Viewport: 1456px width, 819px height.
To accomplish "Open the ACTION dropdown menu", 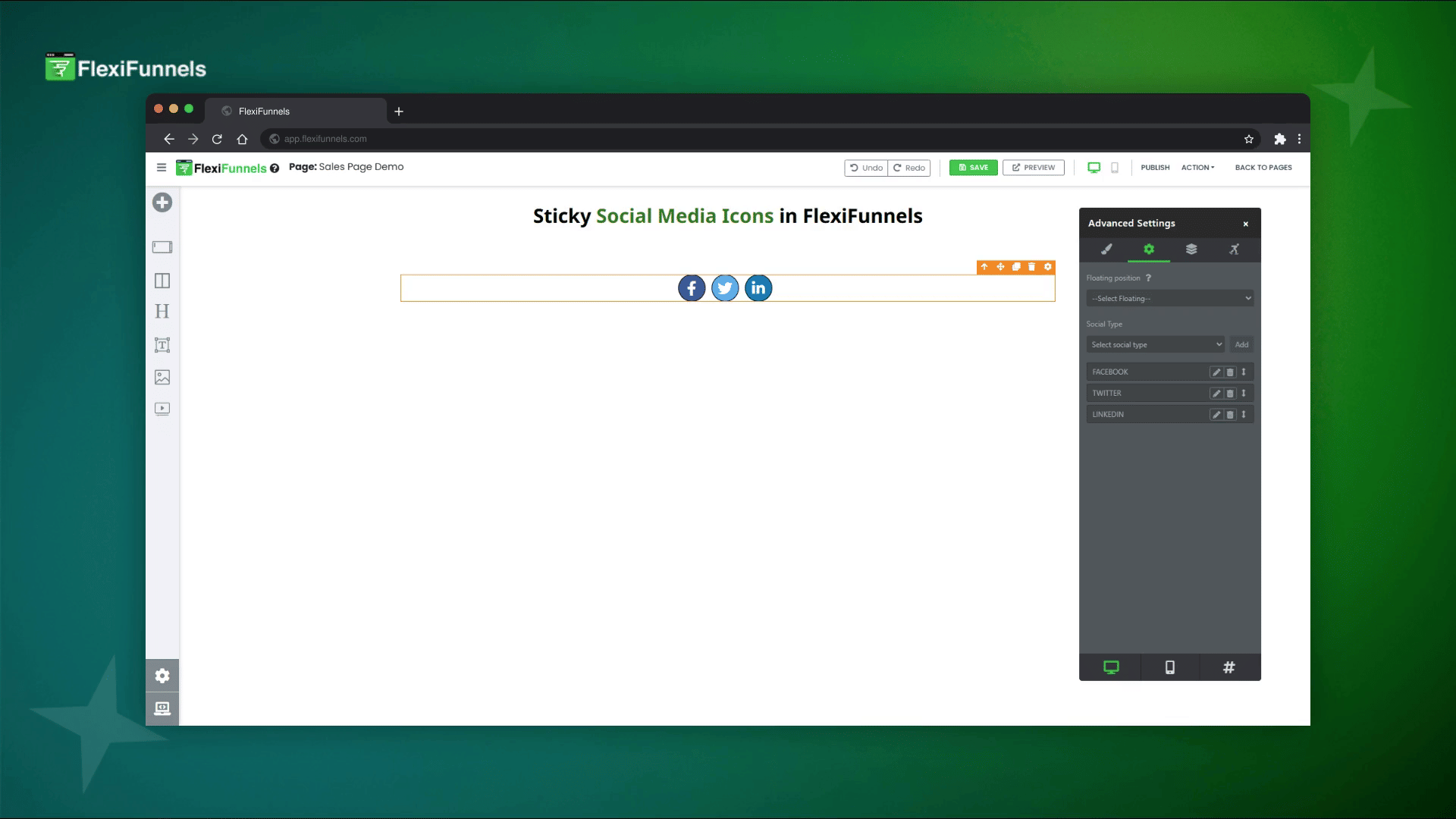I will tap(1197, 168).
